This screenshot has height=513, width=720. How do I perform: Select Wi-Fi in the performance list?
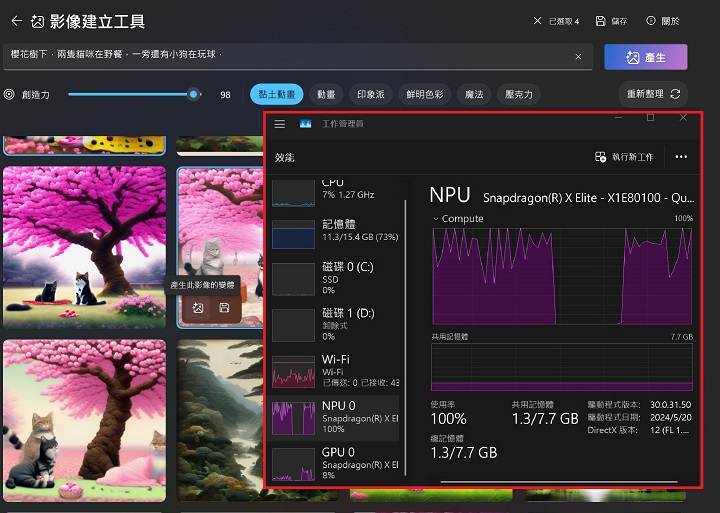pos(335,371)
